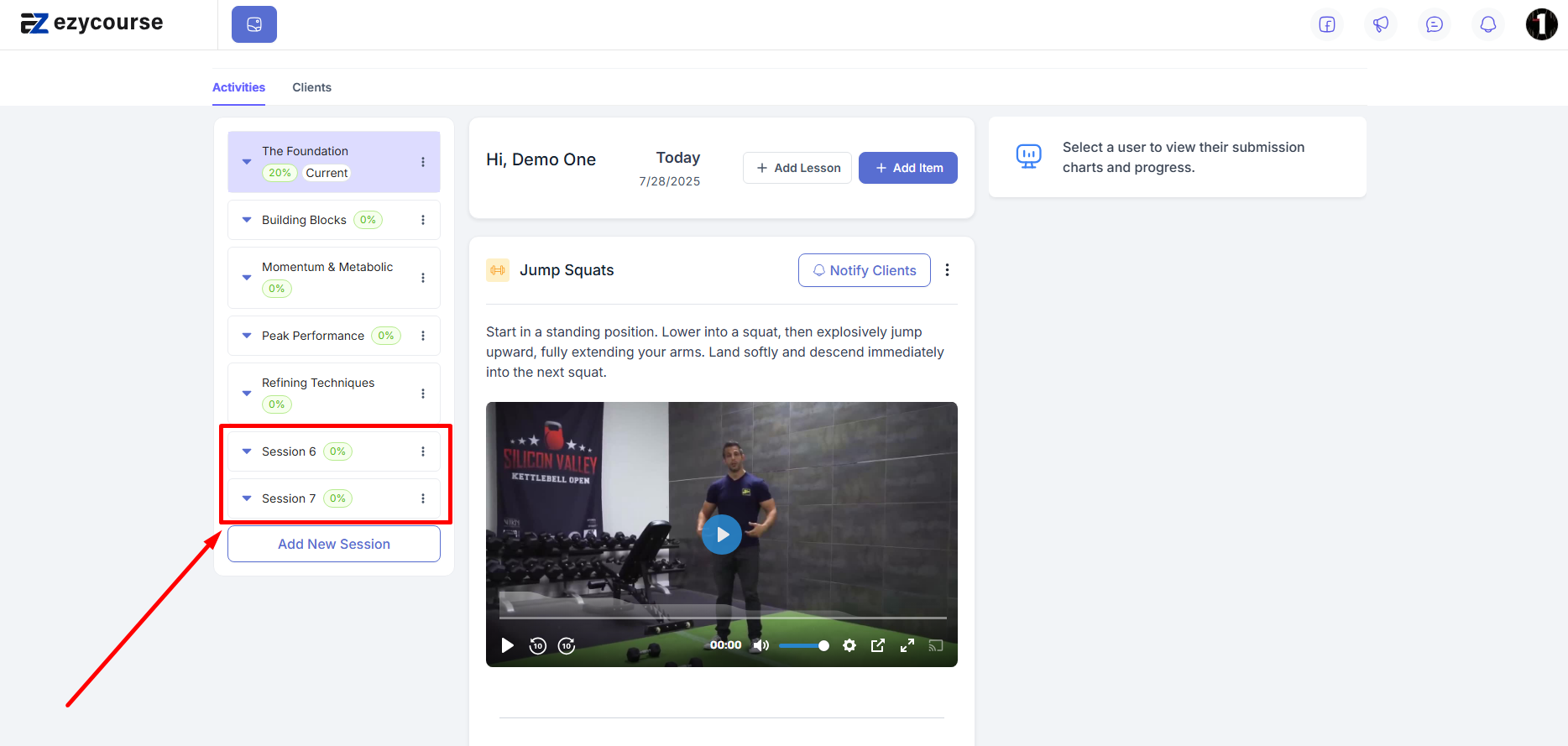1568x746 pixels.
Task: Open the chat messages icon
Action: (x=1435, y=24)
